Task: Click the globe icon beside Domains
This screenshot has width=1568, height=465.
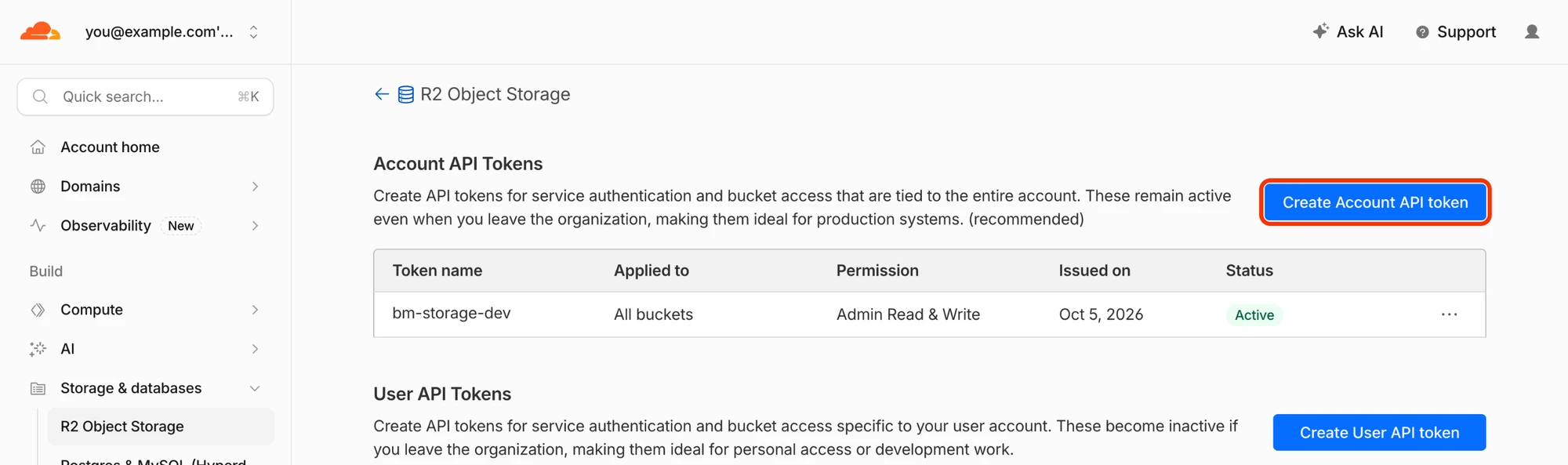Action: (x=38, y=186)
